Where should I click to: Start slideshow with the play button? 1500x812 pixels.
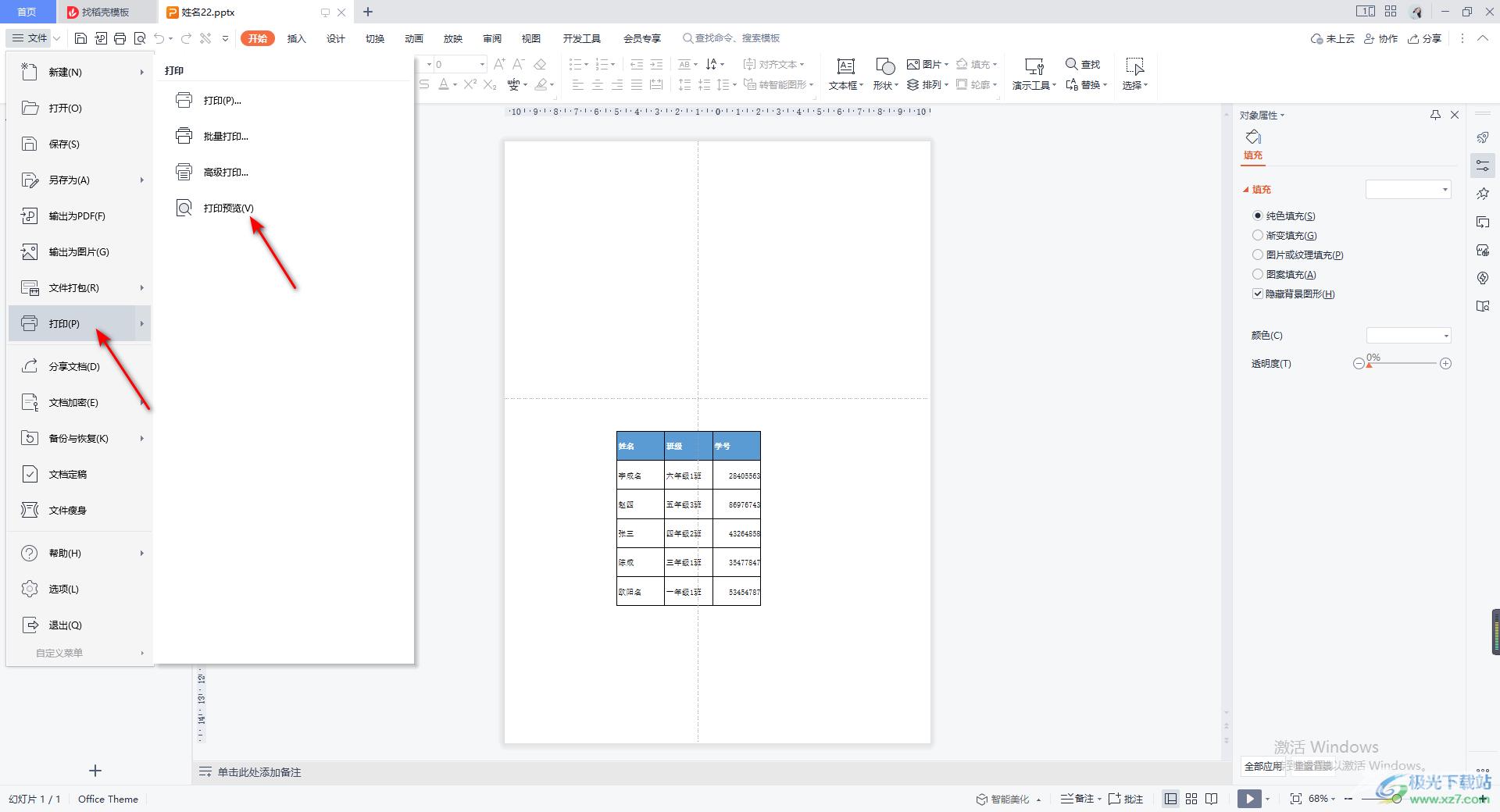pos(1249,799)
